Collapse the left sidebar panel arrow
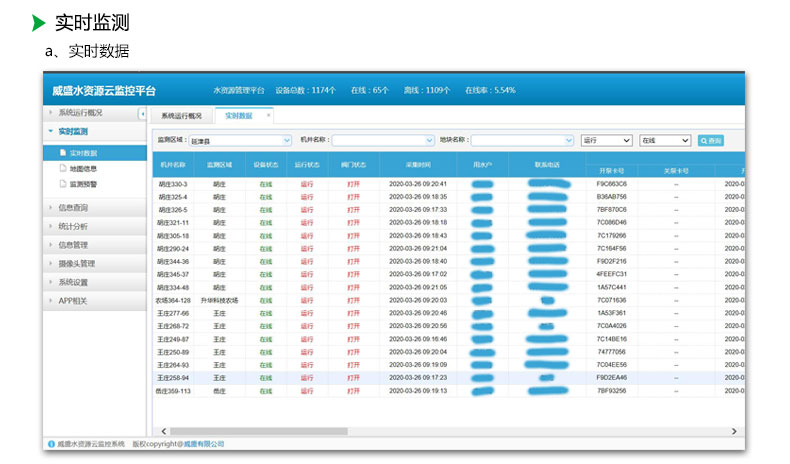Viewport: 790px width, 464px height. coord(141,114)
